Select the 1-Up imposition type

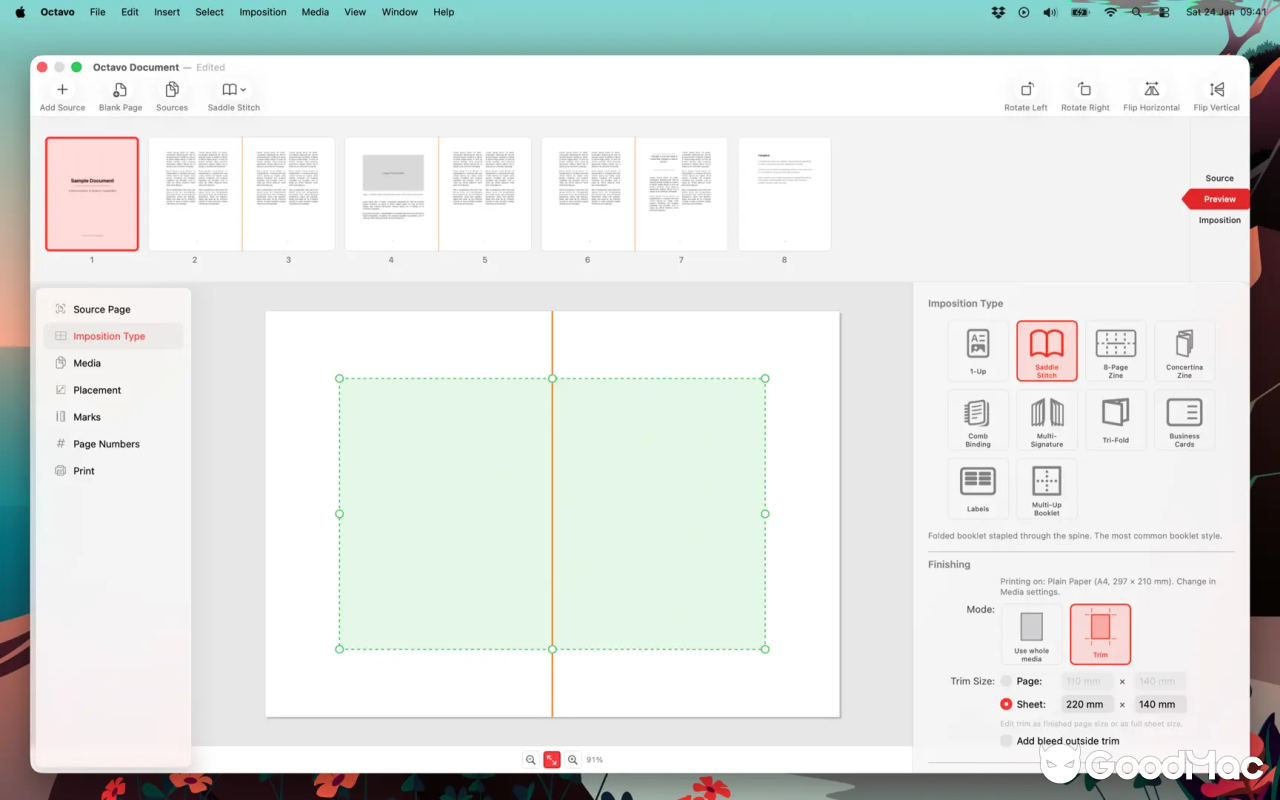click(978, 350)
